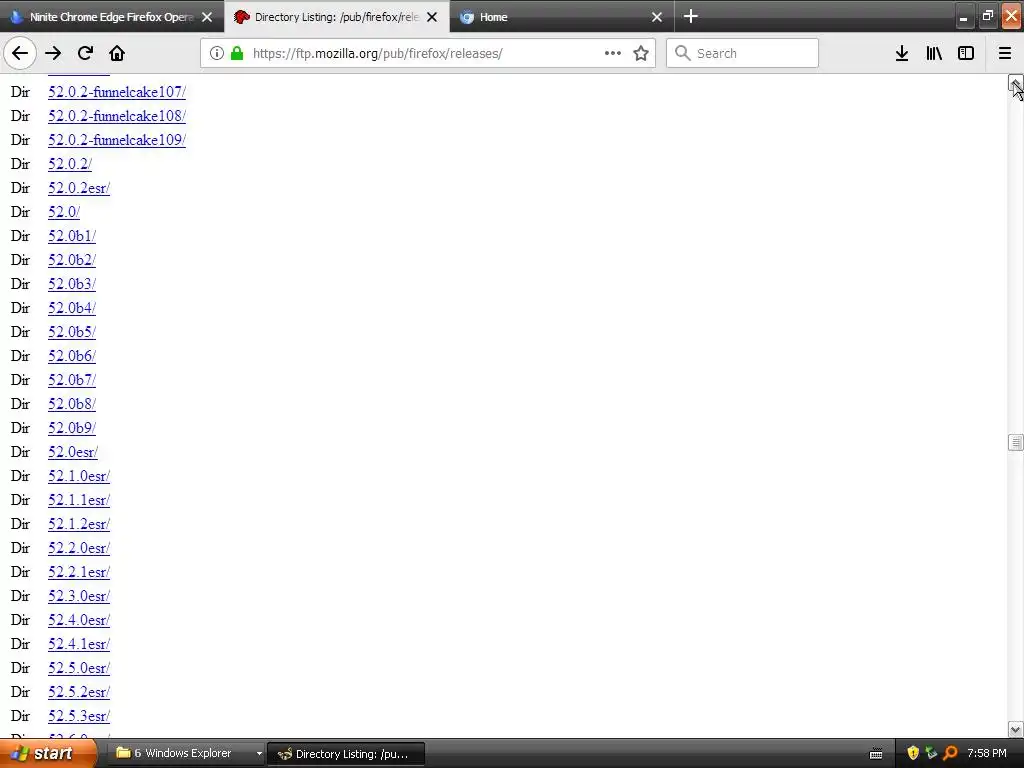Image resolution: width=1024 pixels, height=768 pixels.
Task: Open the 52.0b4/ directory link
Action: tap(72, 308)
